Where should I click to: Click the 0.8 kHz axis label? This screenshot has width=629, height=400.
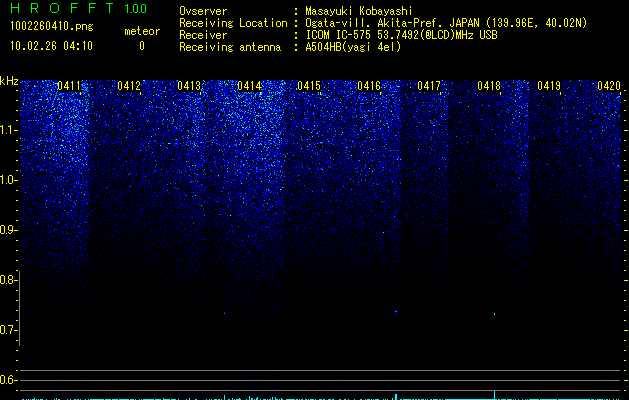point(8,280)
